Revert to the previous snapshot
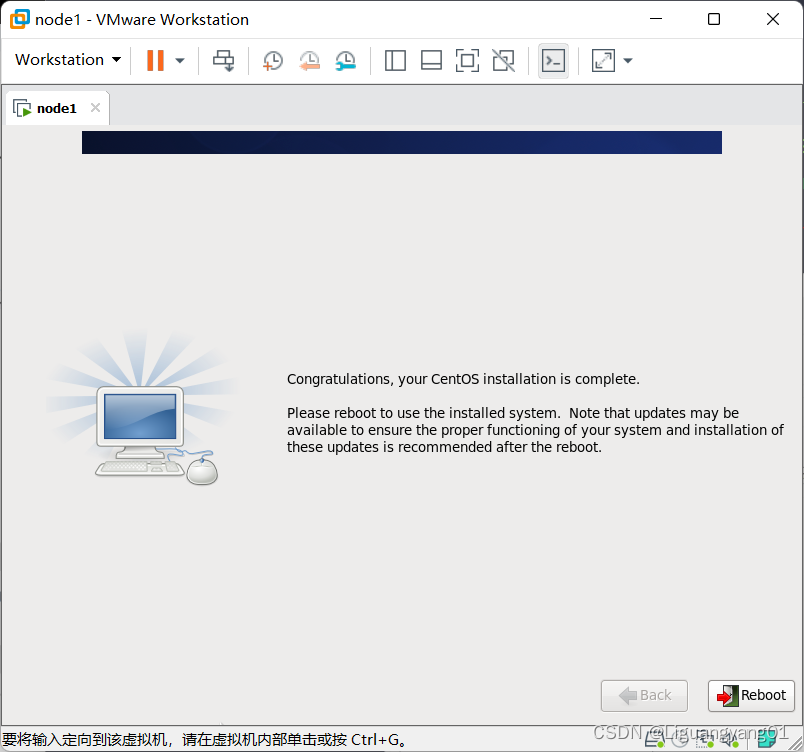This screenshot has height=752, width=804. [x=309, y=60]
